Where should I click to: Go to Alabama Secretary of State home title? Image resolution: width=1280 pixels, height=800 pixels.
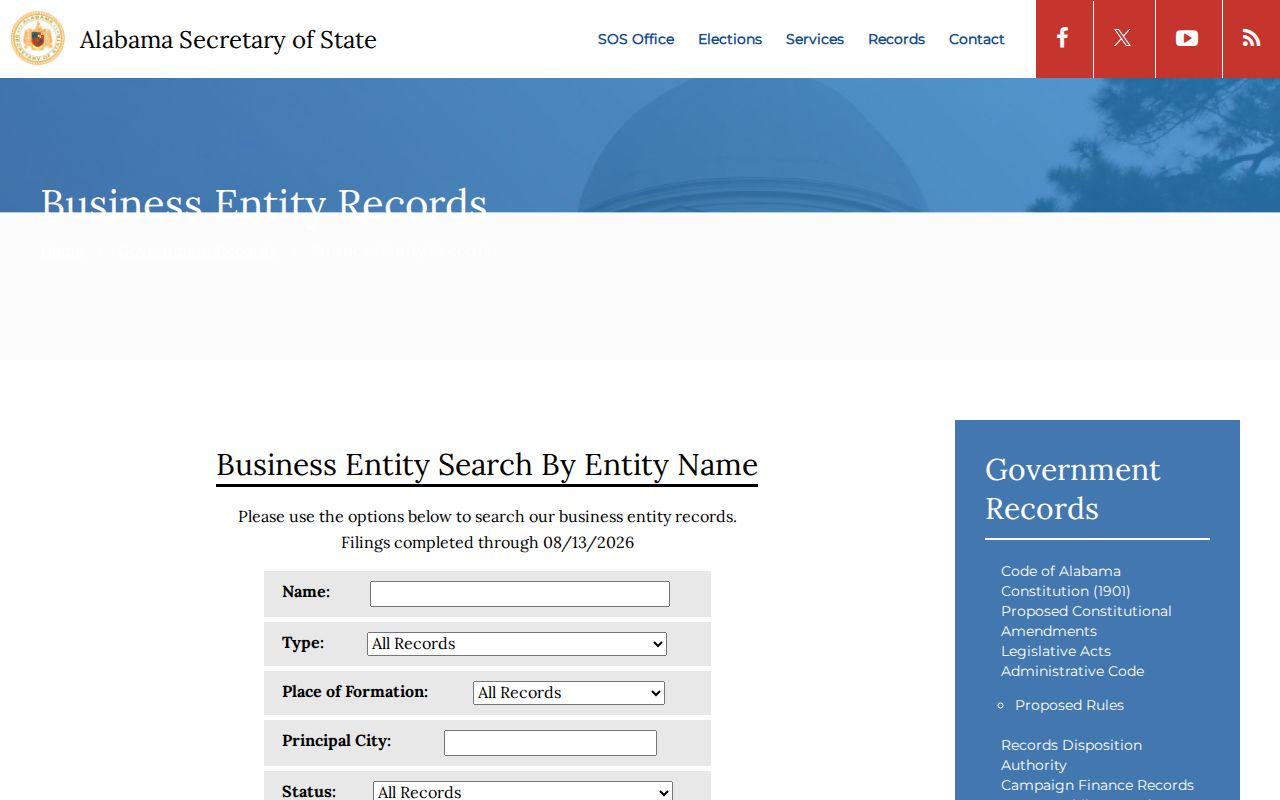pos(228,40)
